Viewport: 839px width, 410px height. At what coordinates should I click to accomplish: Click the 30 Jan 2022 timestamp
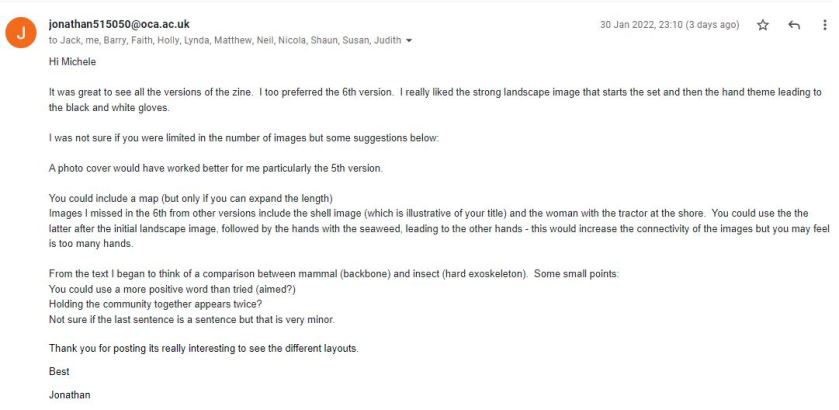(669, 25)
